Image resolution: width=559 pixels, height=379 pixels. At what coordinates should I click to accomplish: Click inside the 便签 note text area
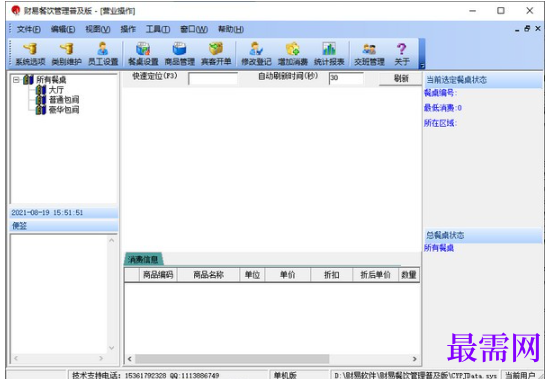[x=59, y=294]
